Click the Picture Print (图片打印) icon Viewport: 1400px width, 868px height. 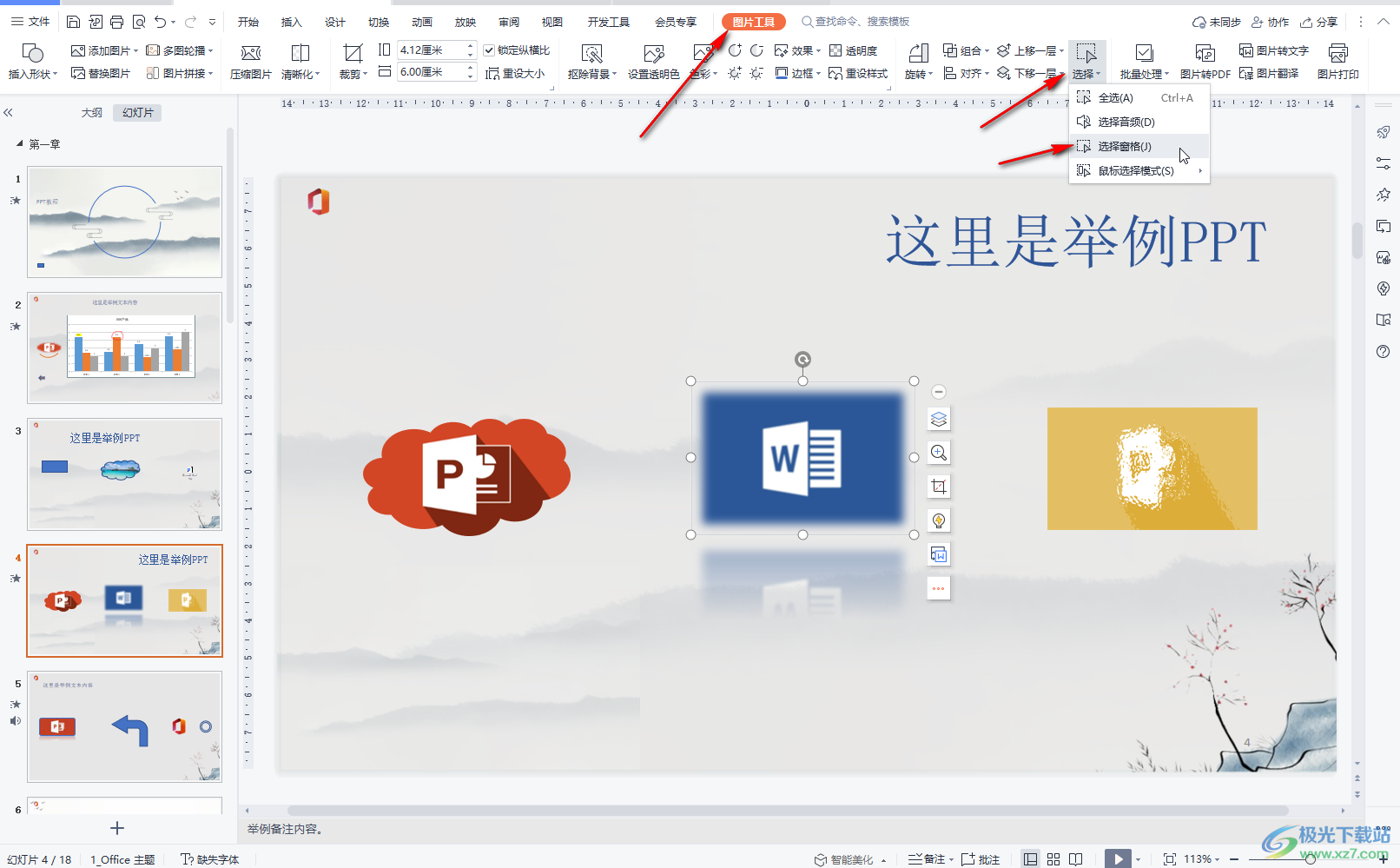click(1338, 54)
